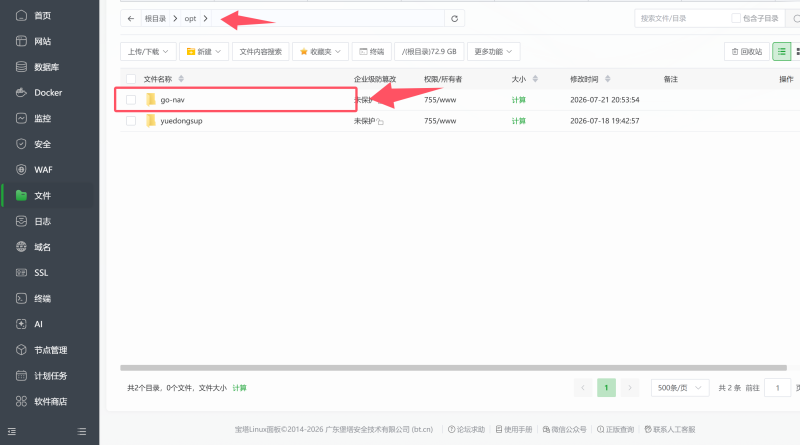The height and width of the screenshot is (445, 800).
Task: Click the AI icon in sidebar
Action: pos(21,324)
